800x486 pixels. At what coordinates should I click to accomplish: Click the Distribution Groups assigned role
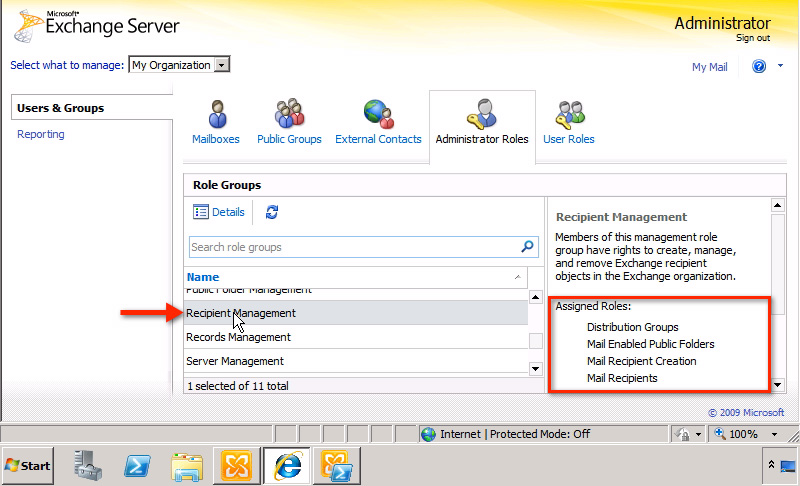[x=633, y=327]
